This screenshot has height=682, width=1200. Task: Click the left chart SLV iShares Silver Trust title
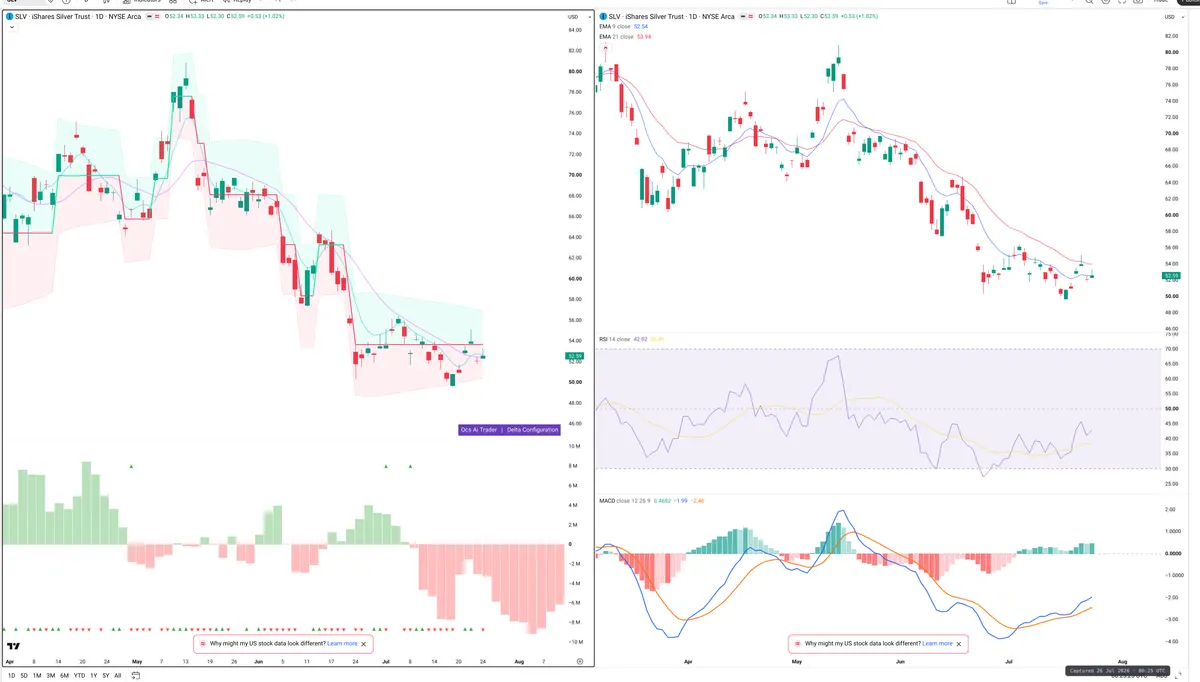78,16
